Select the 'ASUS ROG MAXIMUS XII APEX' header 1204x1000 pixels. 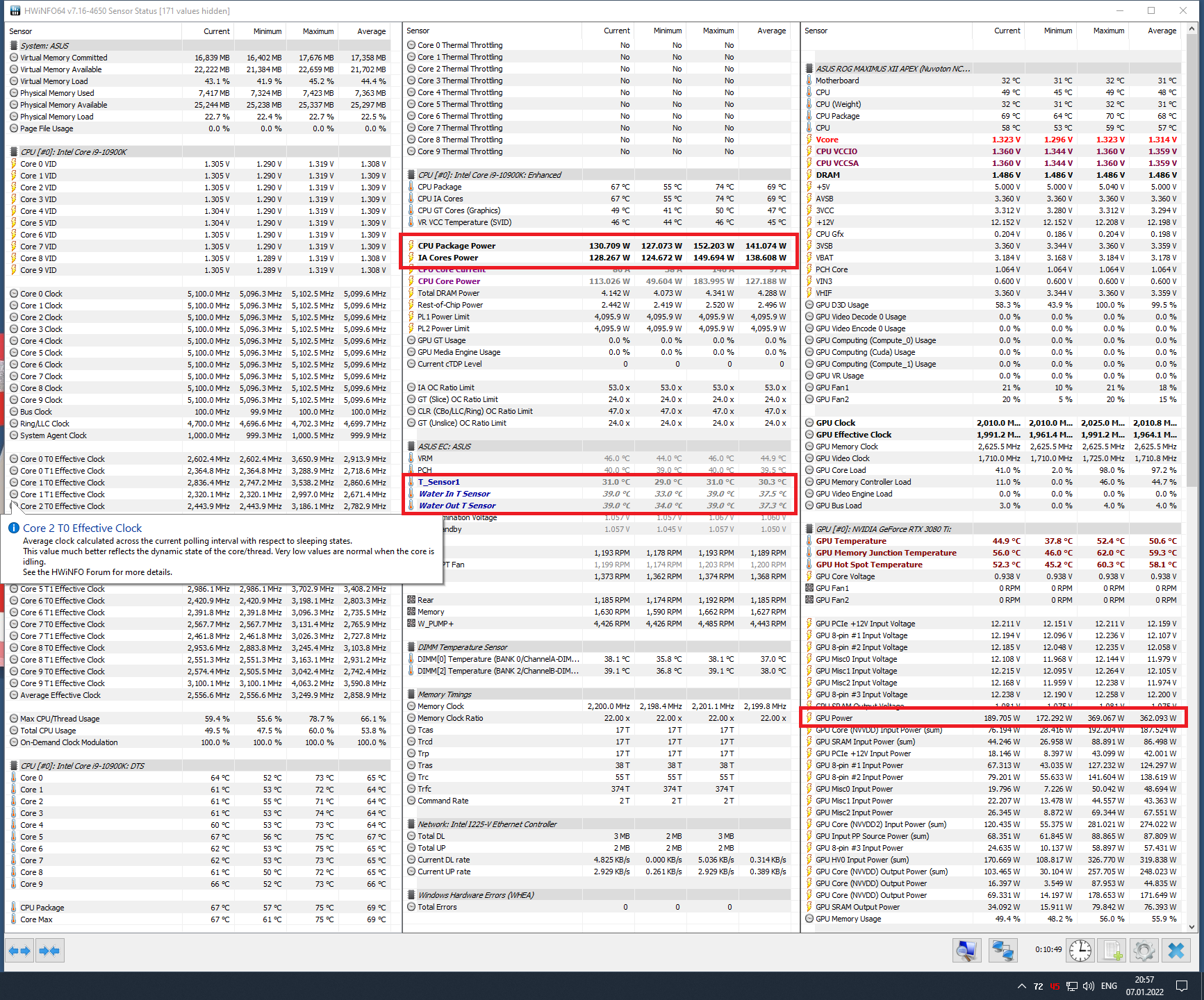click(992, 69)
